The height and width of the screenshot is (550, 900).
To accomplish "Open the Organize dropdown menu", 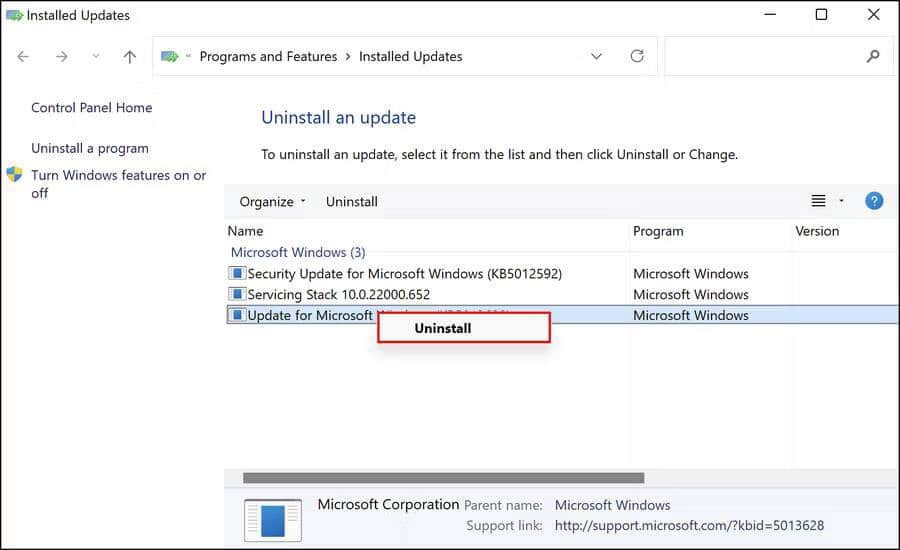I will tap(273, 202).
